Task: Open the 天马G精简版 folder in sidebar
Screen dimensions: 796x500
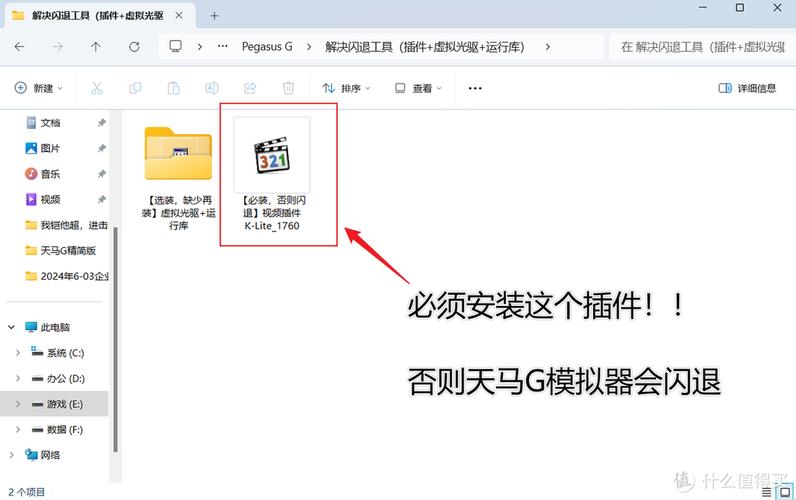Action: coord(61,250)
